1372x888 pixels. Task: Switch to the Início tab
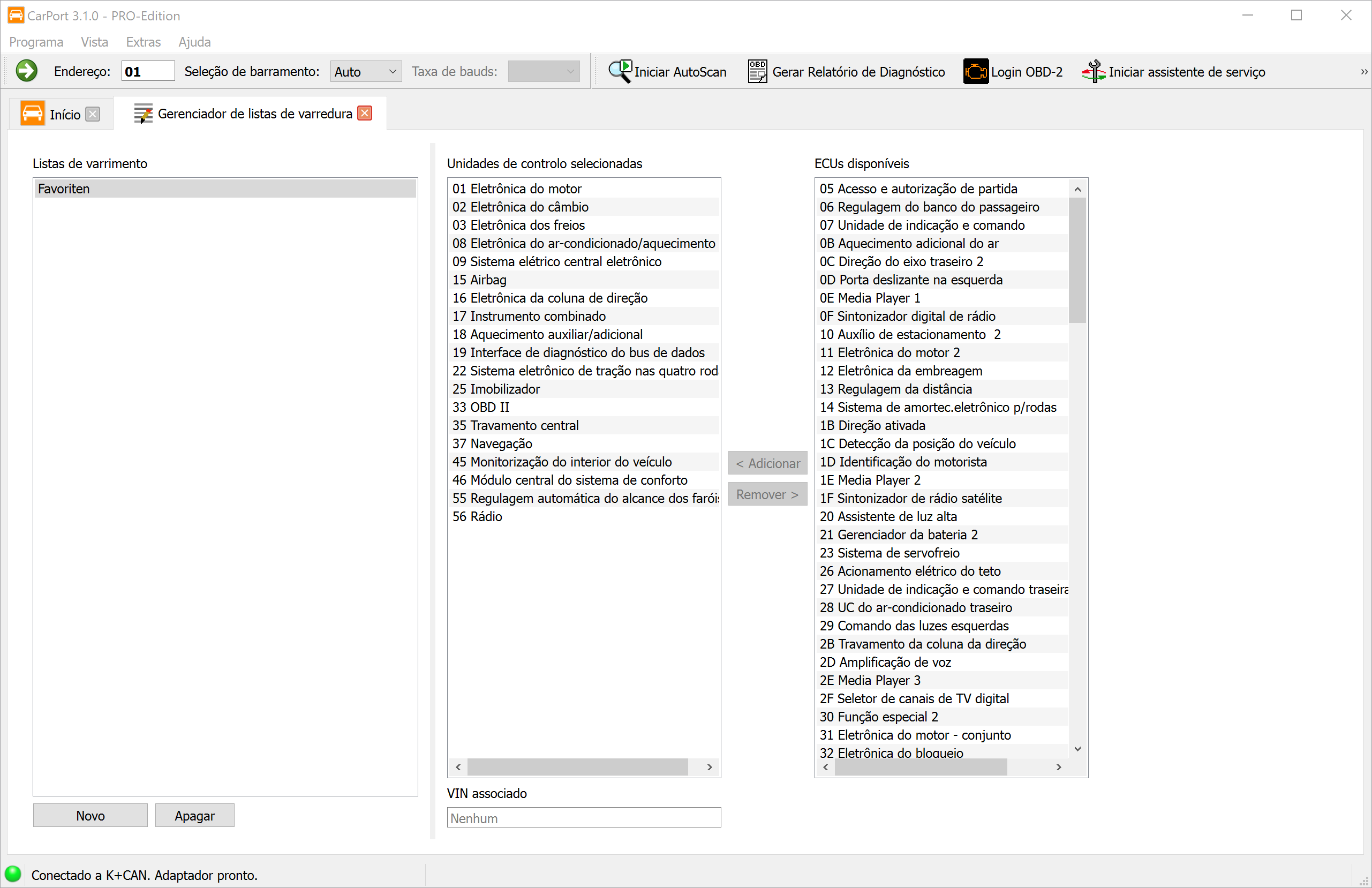[65, 114]
